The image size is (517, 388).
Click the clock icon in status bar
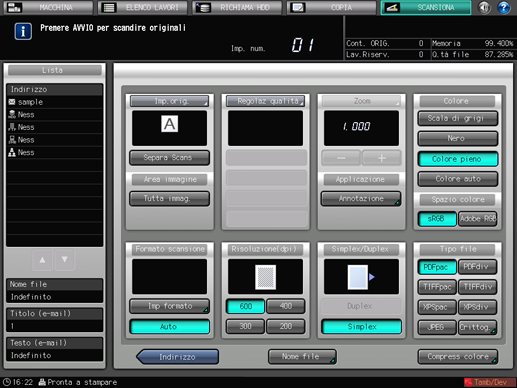7,382
